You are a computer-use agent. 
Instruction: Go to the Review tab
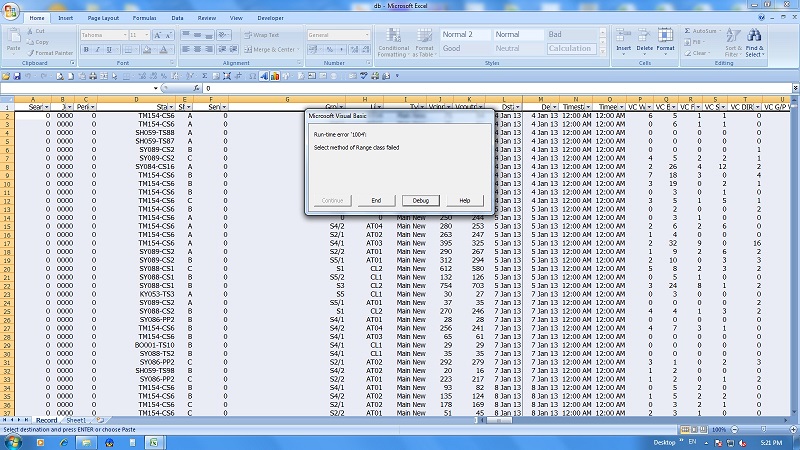207,18
